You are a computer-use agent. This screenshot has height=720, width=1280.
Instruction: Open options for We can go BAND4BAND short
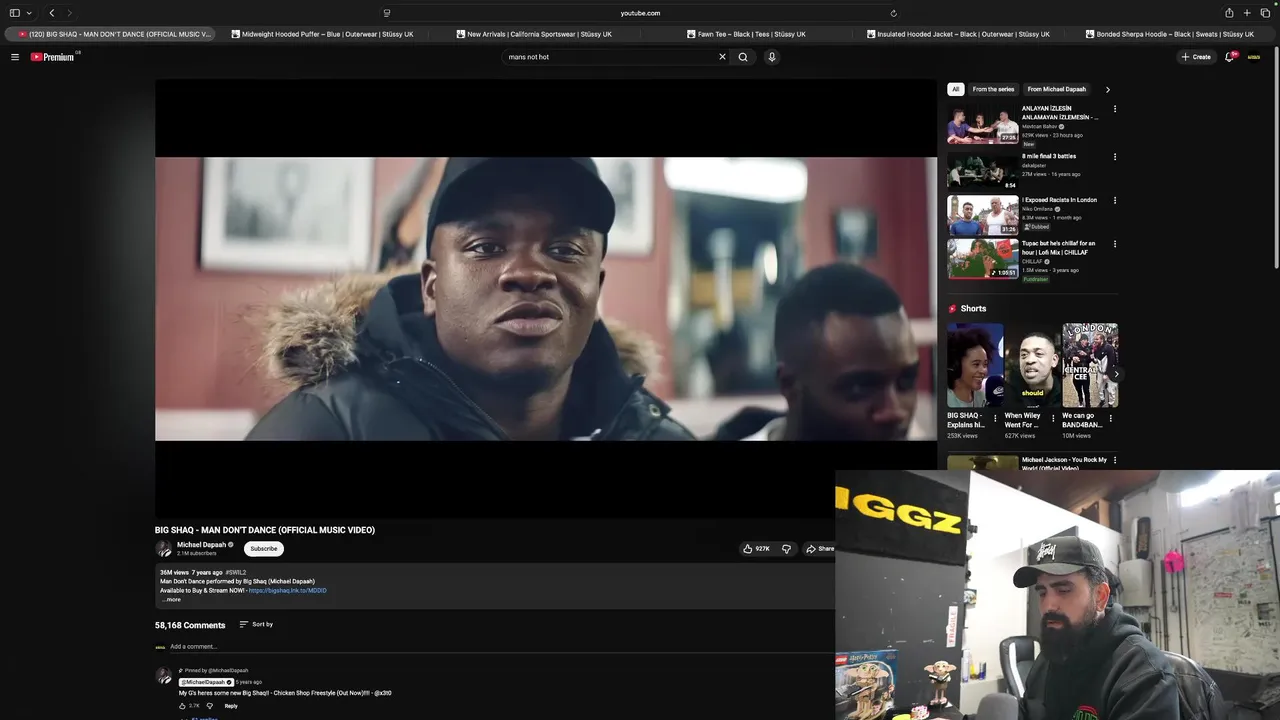point(1110,419)
